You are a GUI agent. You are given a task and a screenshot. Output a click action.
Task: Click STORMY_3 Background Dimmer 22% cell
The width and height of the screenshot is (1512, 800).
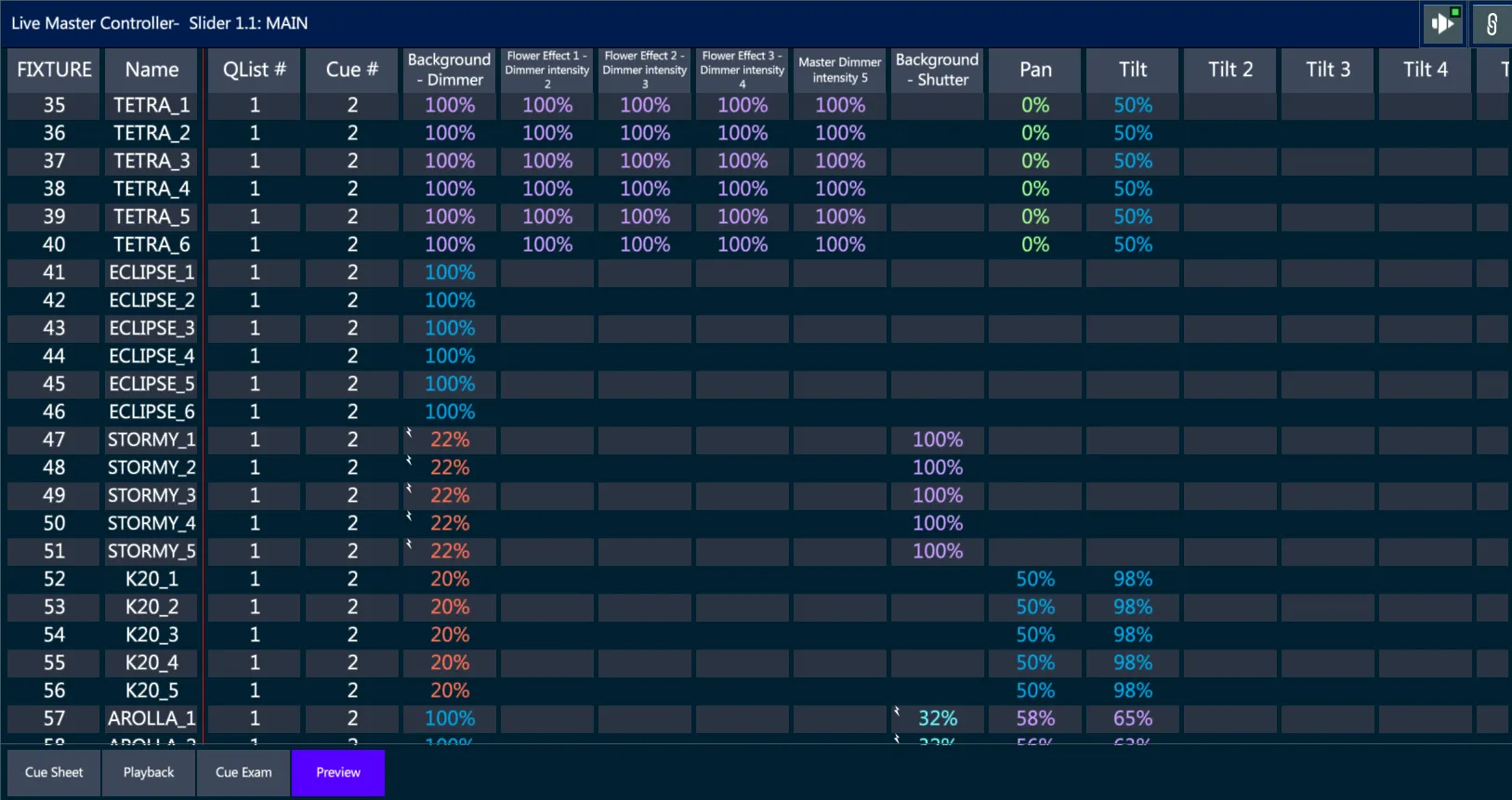coord(450,495)
